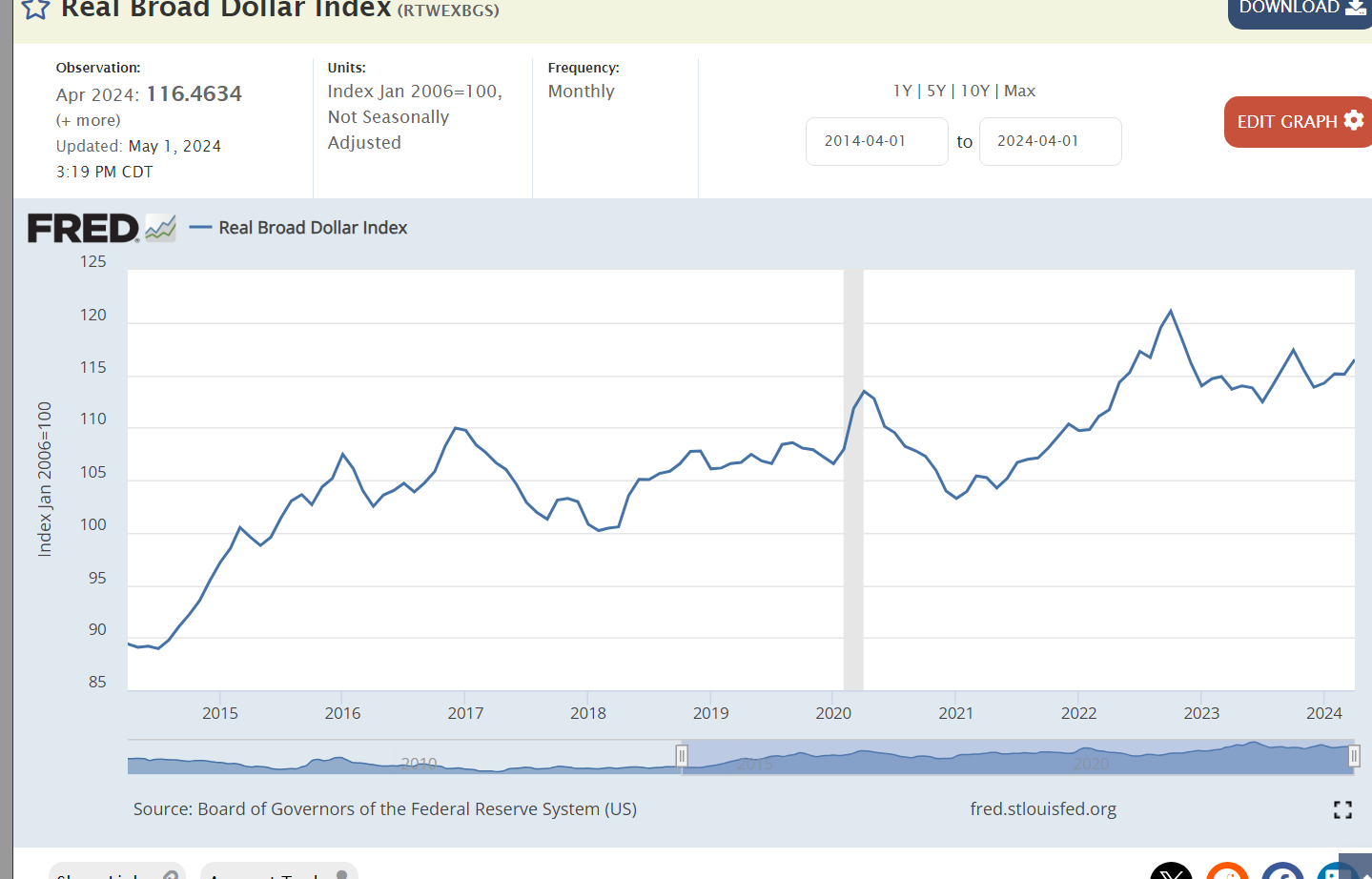Share the graph on Facebook
This screenshot has width=1372, height=879.
[x=1282, y=872]
